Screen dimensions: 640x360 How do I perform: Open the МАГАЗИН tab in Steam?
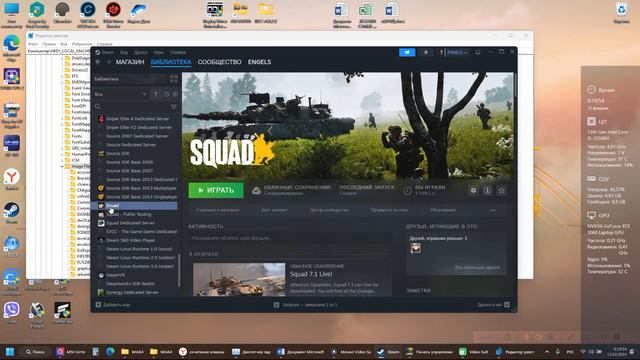pos(130,62)
